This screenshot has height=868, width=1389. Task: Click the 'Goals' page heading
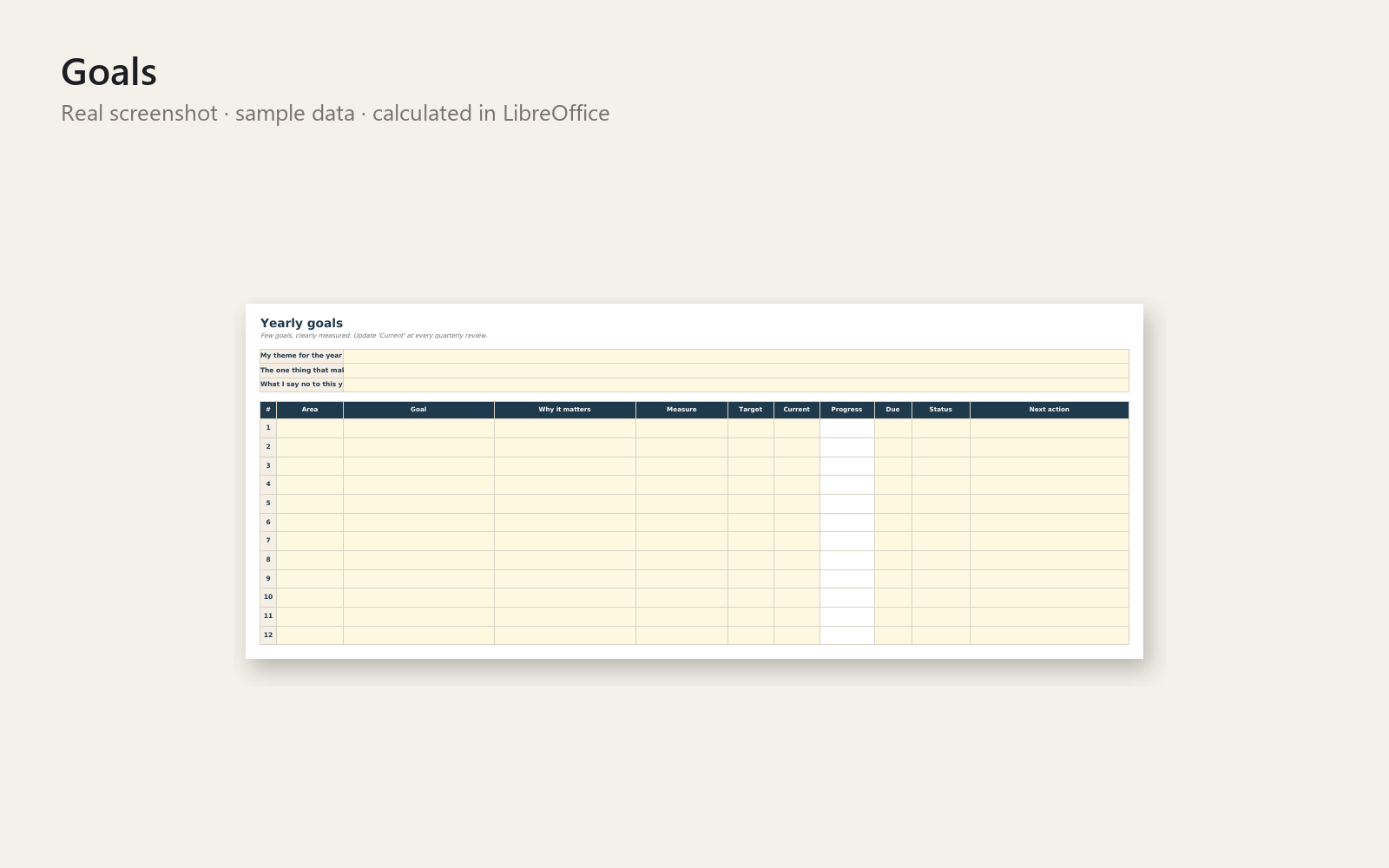[x=109, y=72]
